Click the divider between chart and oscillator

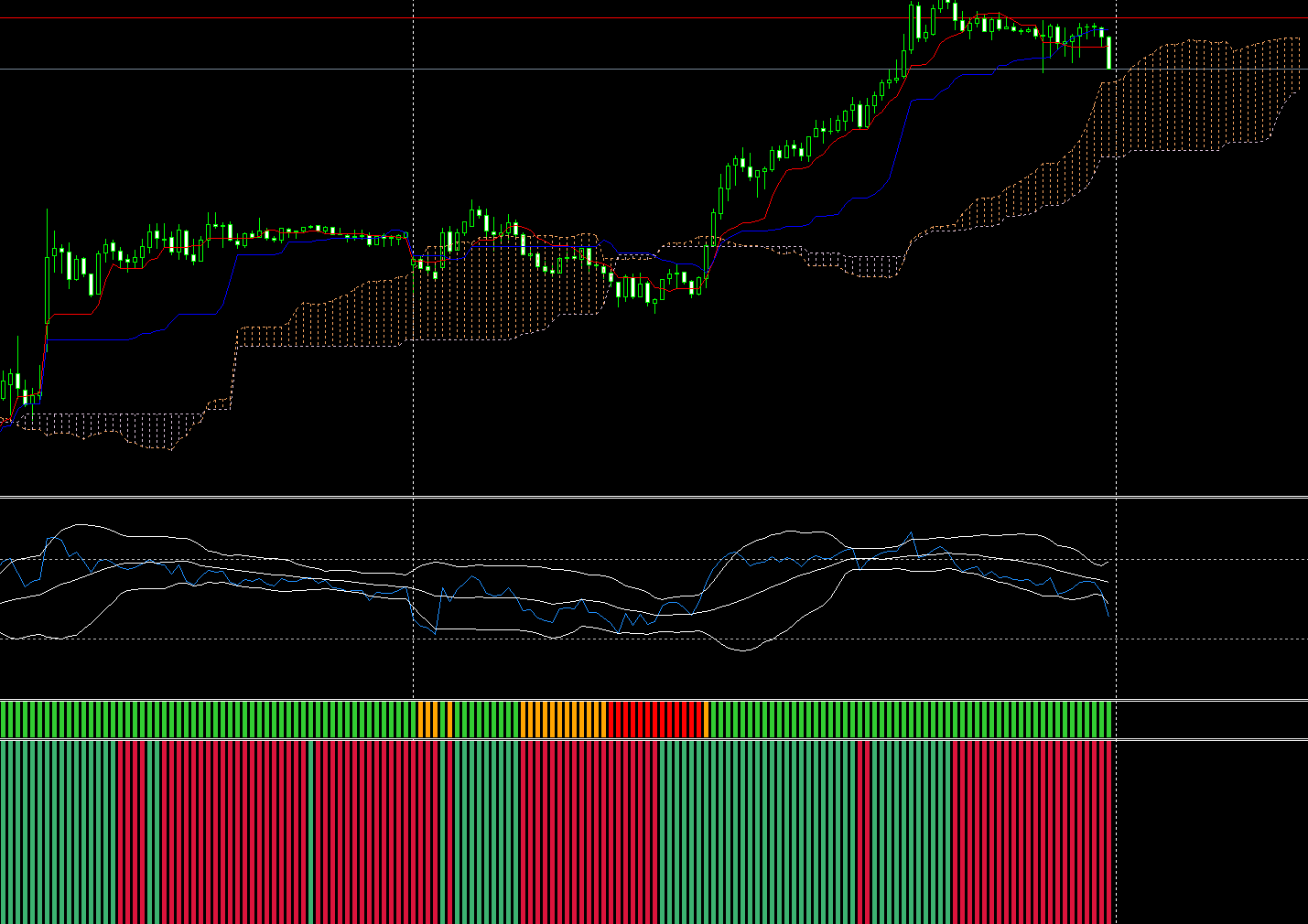[x=654, y=498]
